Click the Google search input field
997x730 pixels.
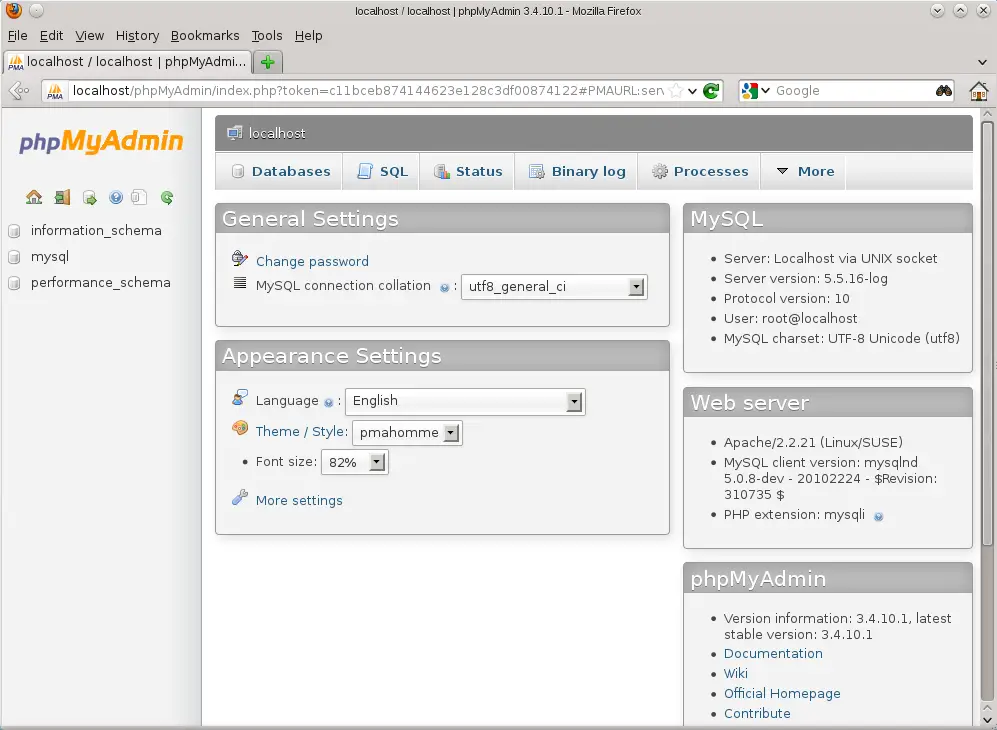pyautogui.click(x=853, y=91)
